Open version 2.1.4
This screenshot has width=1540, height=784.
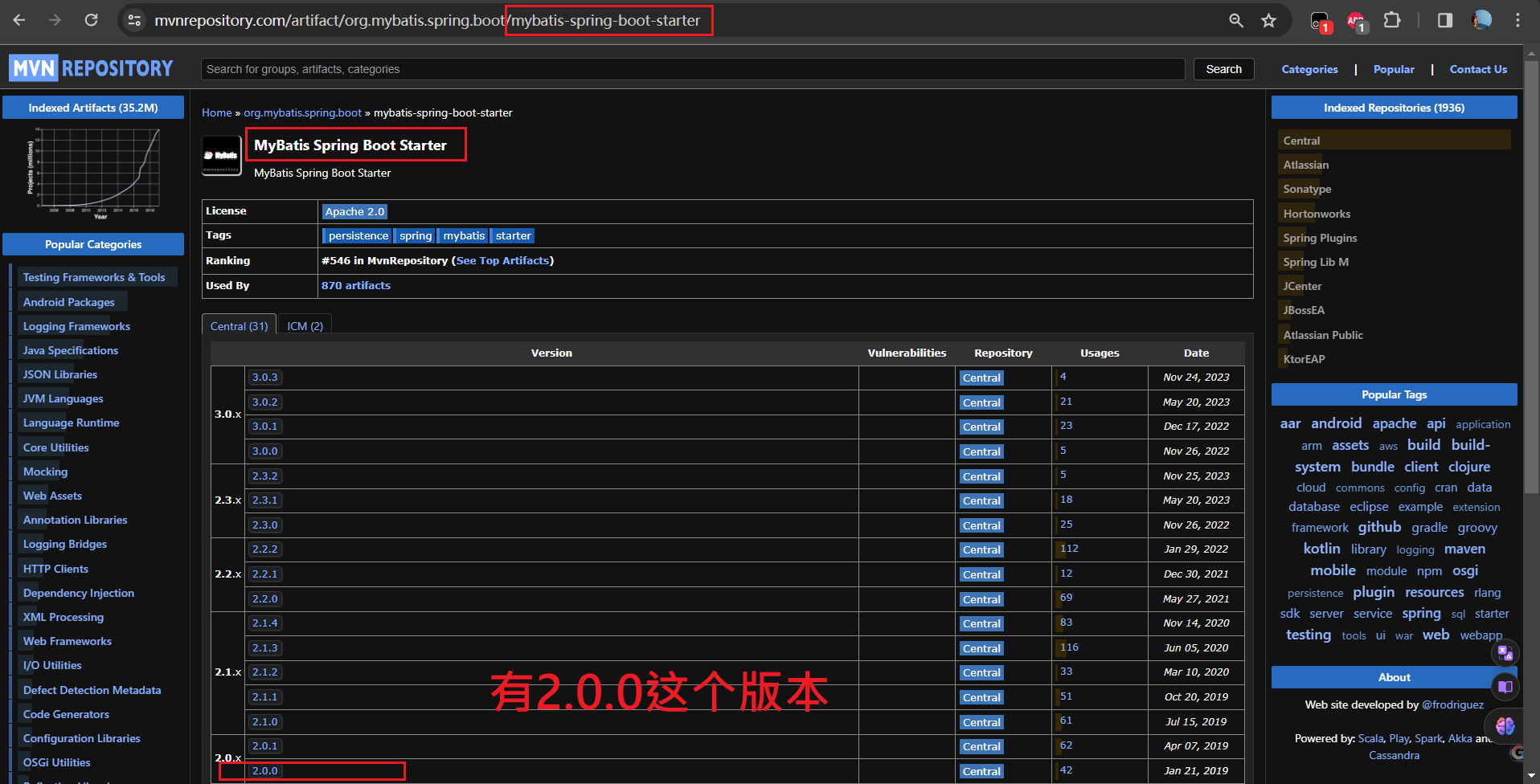pos(264,623)
